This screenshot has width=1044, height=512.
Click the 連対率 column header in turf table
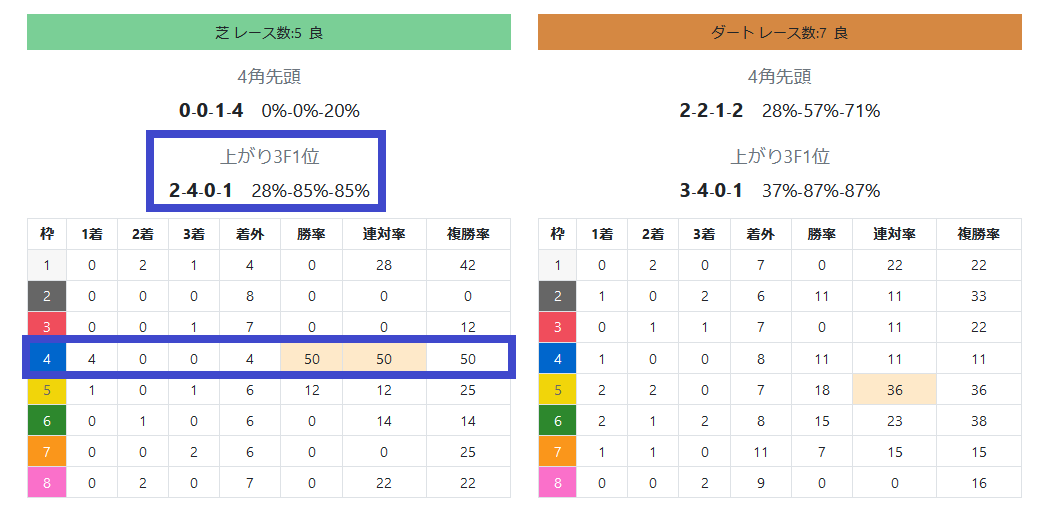pos(384,234)
